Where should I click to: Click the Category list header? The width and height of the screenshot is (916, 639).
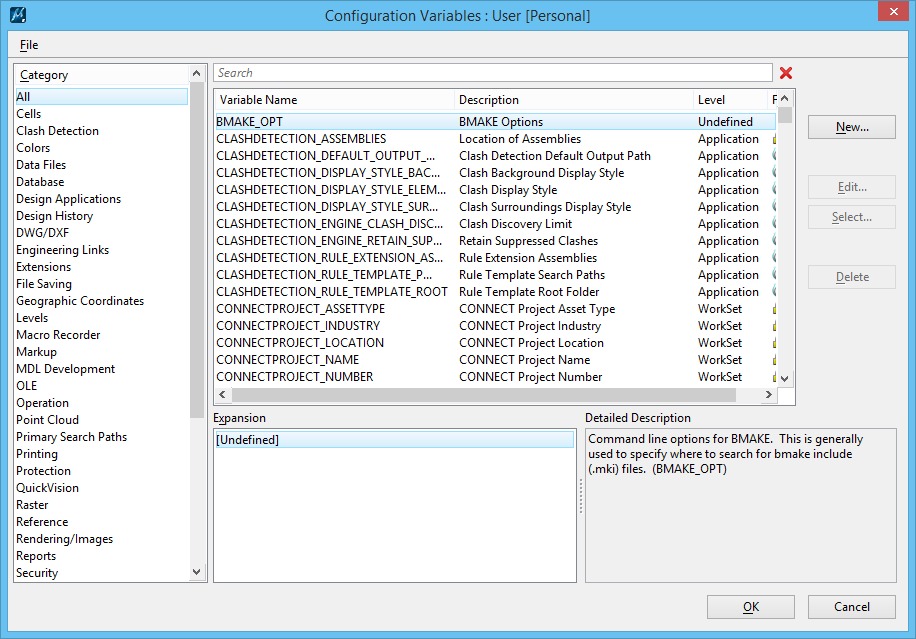tap(102, 75)
